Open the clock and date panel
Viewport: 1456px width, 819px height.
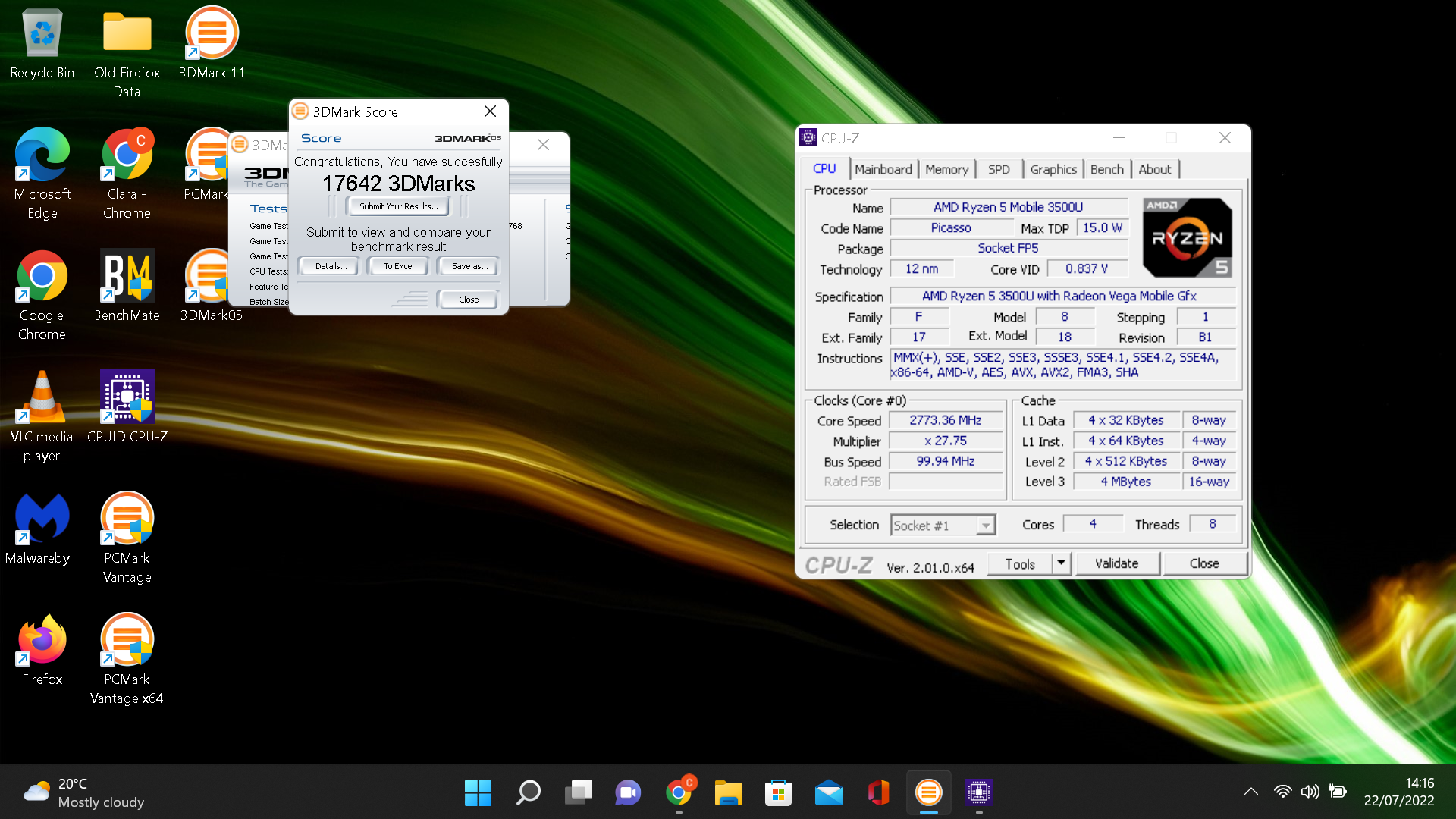click(1399, 792)
